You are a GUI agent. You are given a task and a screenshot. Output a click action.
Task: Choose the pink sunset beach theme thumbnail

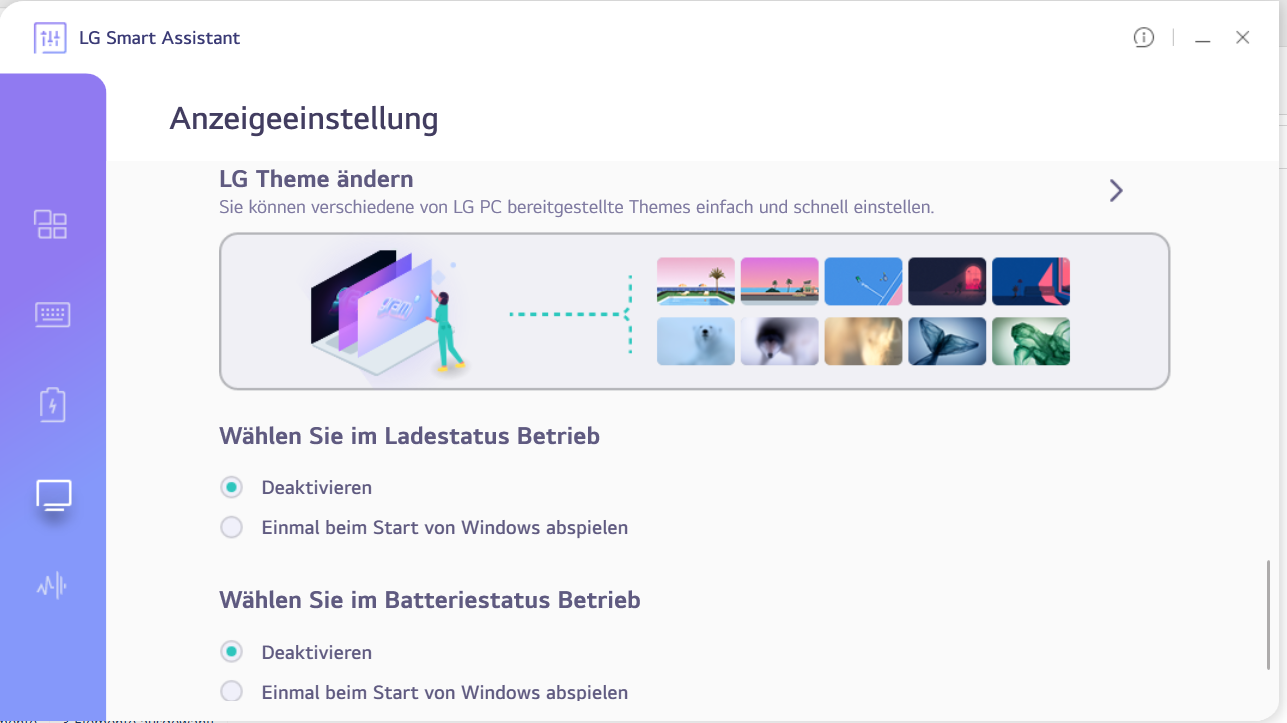point(780,281)
